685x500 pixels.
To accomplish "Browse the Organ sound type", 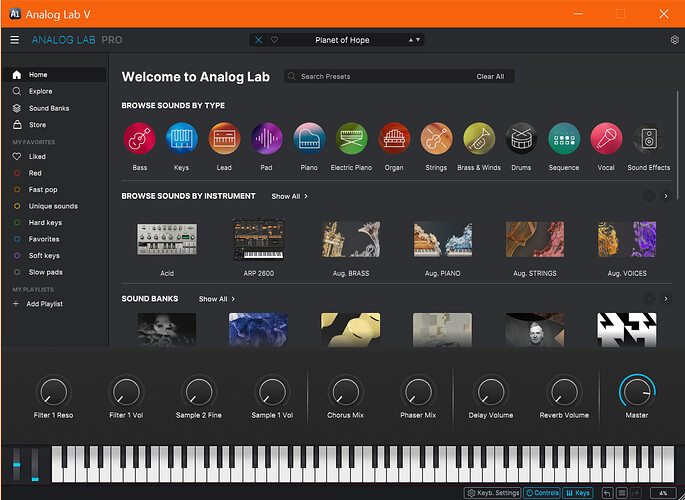I will click(x=394, y=139).
